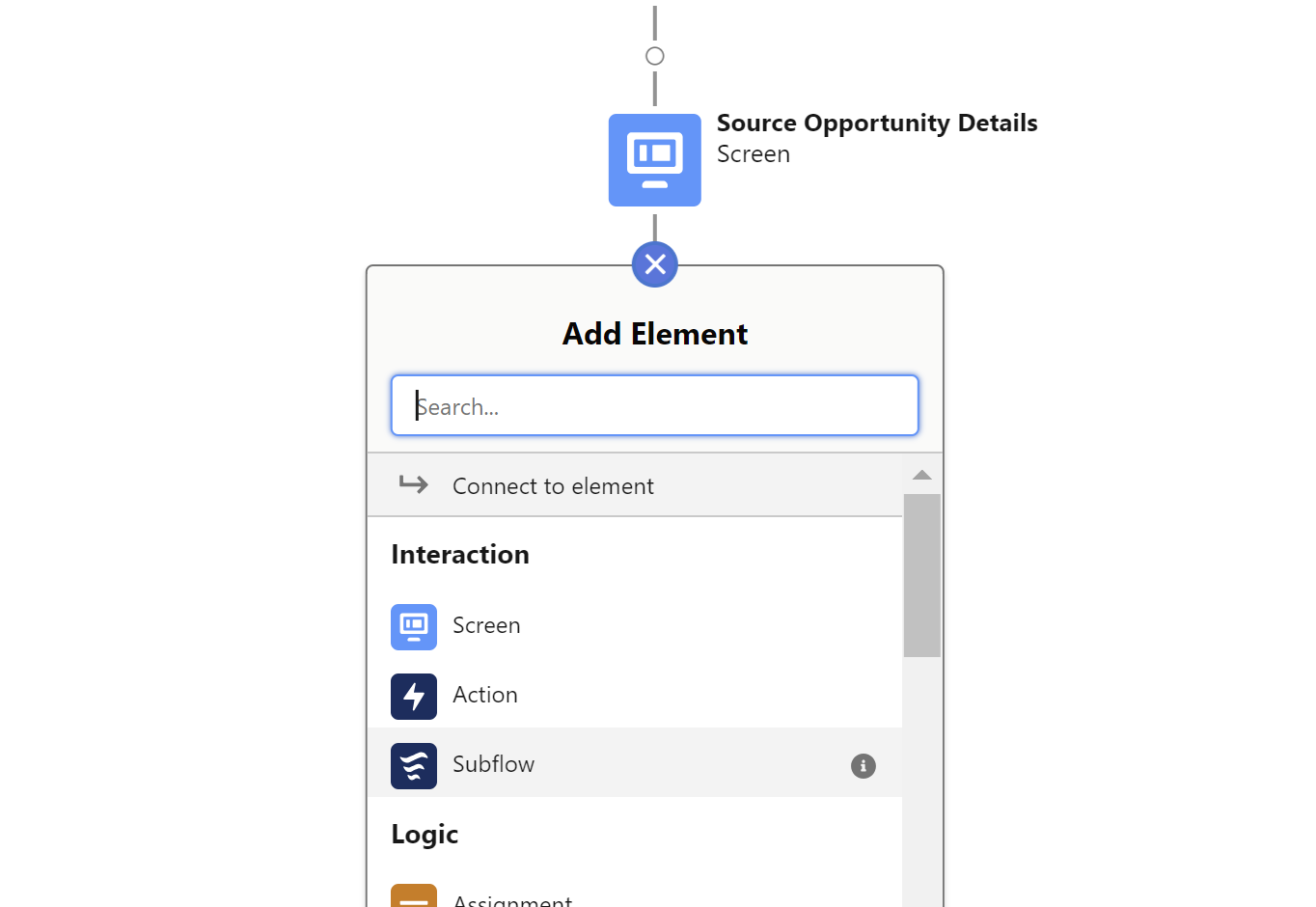Image resolution: width=1316 pixels, height=907 pixels.
Task: Add a Subflow element
Action: click(635, 763)
